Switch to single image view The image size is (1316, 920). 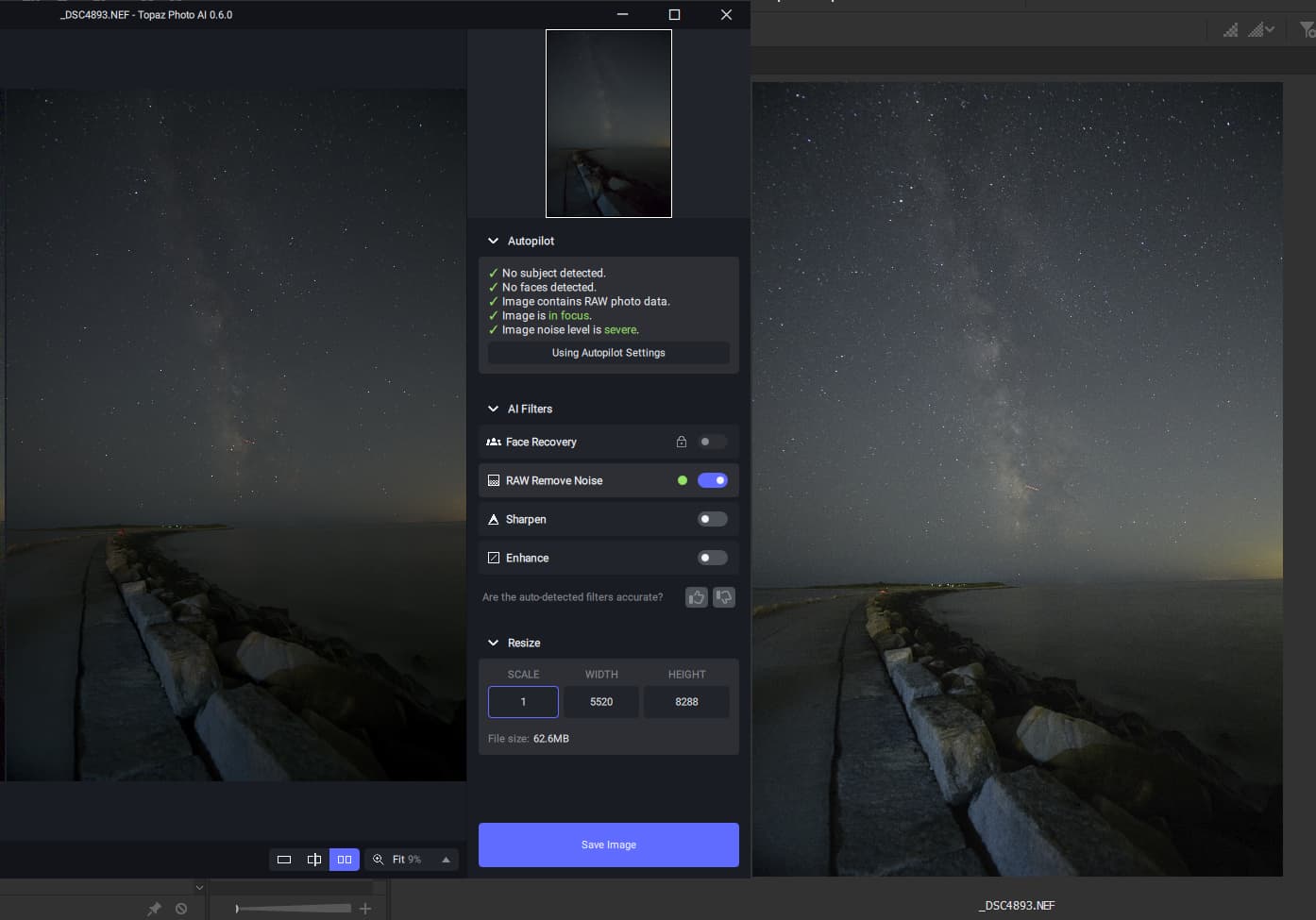pyautogui.click(x=283, y=860)
